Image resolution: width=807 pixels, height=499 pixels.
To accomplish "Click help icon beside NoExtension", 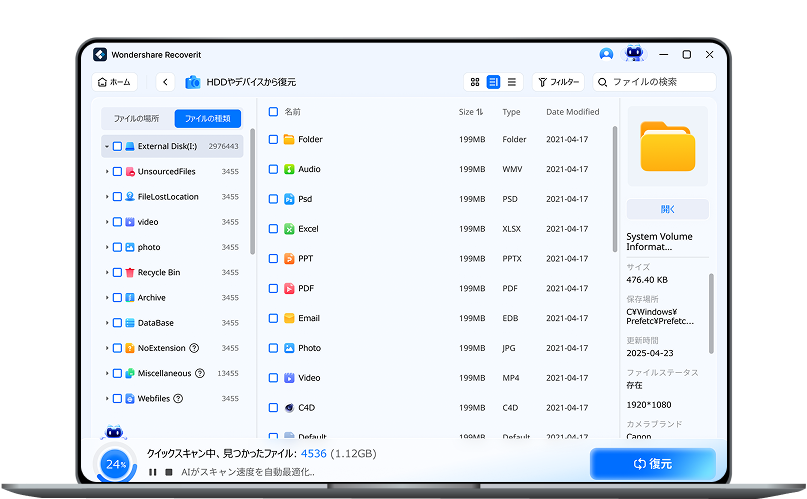I will pos(194,348).
